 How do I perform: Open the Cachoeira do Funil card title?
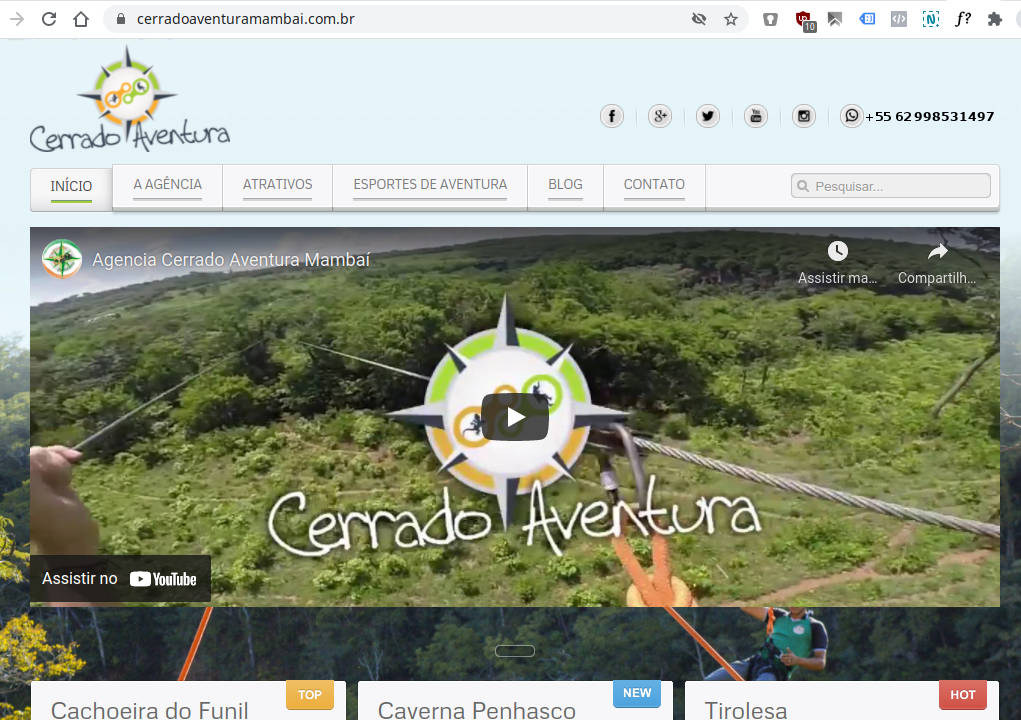[x=149, y=710]
